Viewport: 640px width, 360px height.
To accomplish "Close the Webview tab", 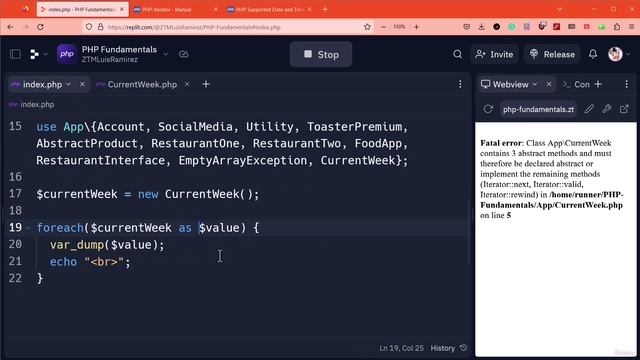I will [x=549, y=84].
